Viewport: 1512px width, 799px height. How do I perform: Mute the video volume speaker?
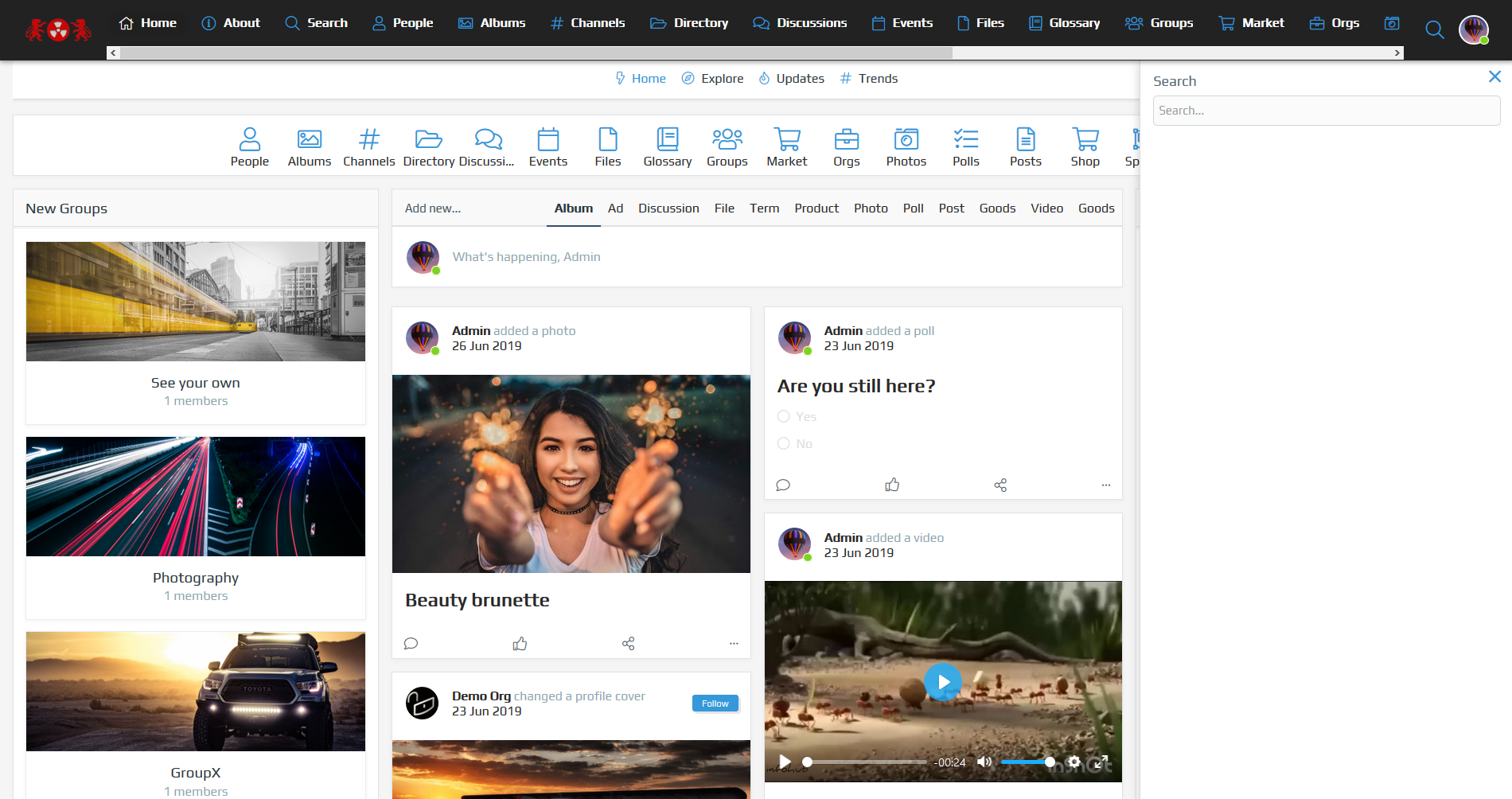[984, 762]
